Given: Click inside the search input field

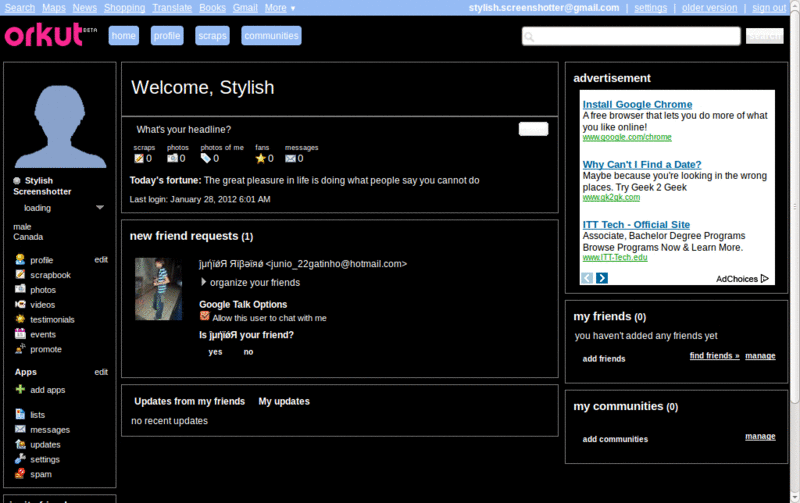Looking at the screenshot, I should coord(631,36).
